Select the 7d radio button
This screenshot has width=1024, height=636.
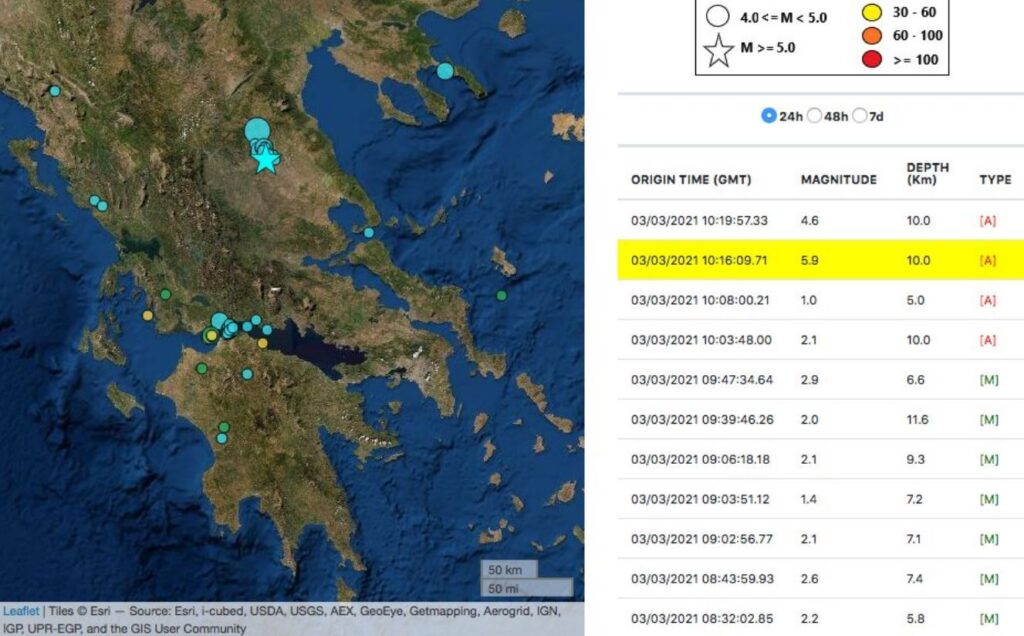[859, 116]
